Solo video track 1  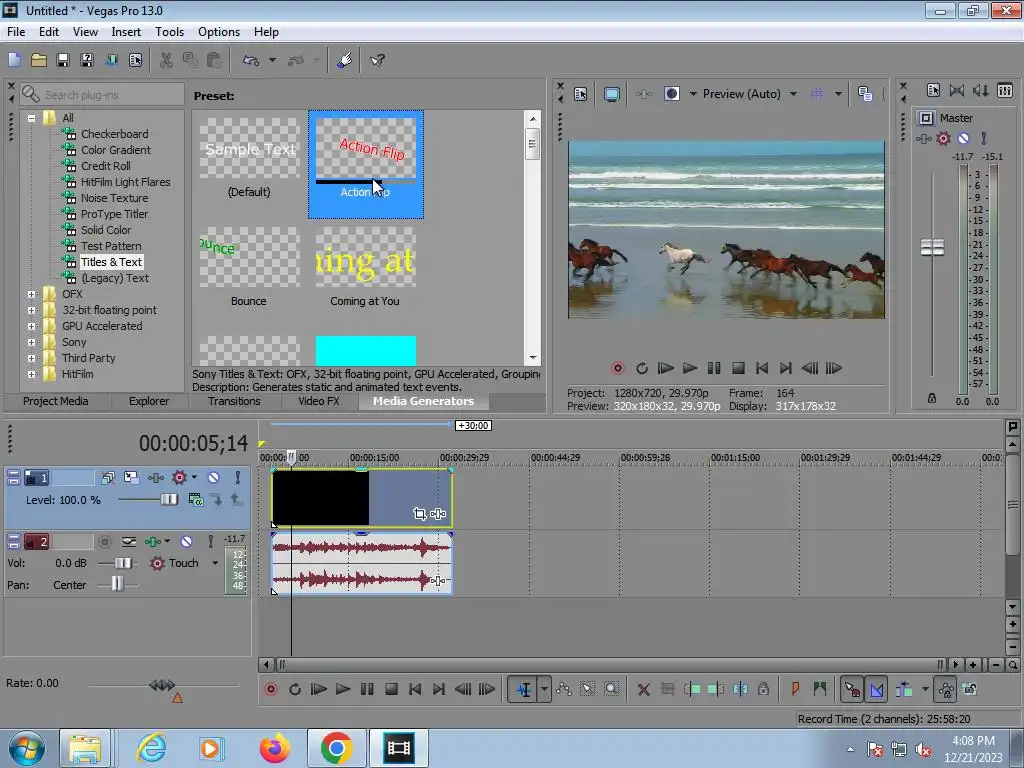click(x=238, y=477)
